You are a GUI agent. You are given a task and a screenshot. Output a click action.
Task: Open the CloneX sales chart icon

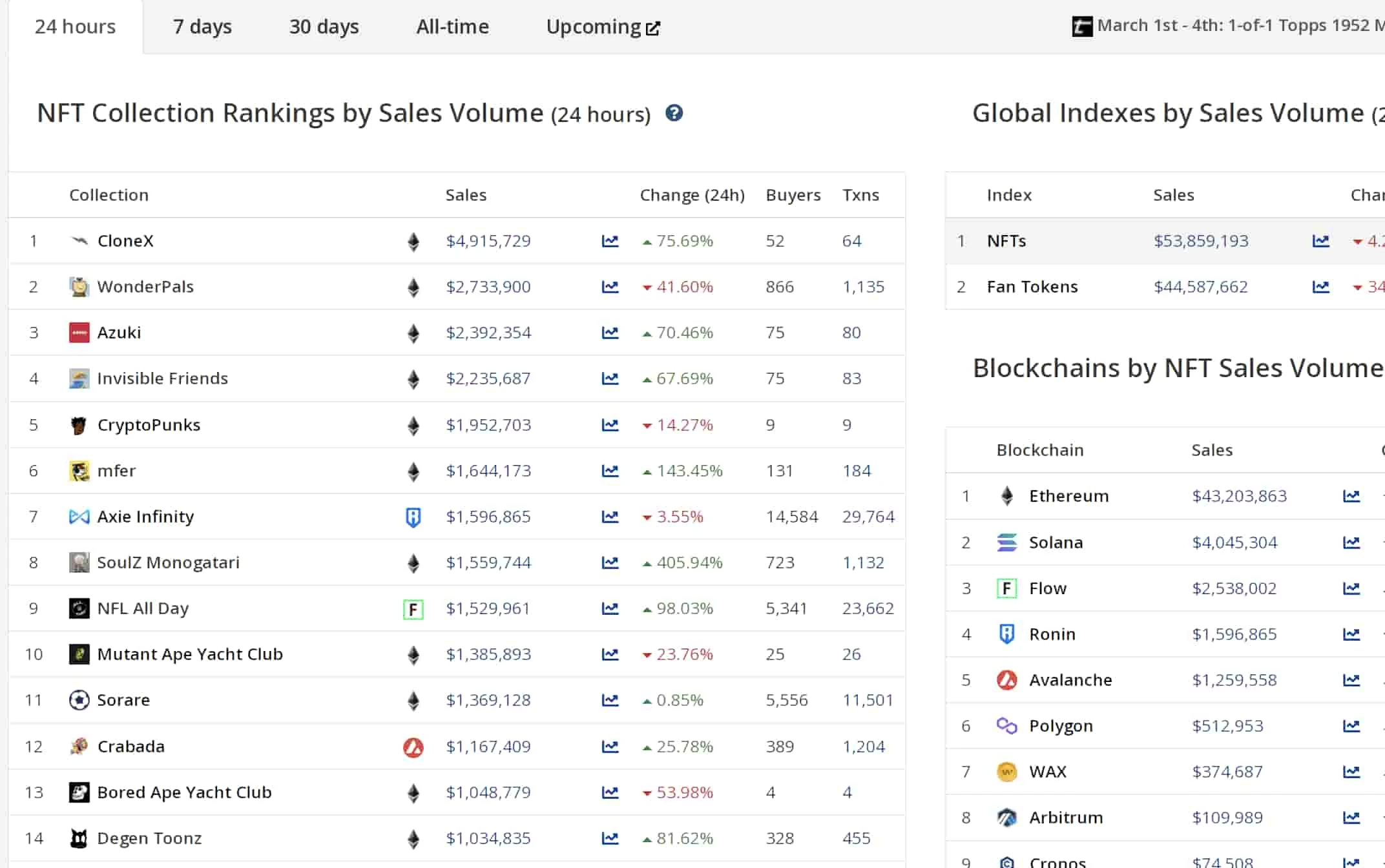click(x=610, y=241)
